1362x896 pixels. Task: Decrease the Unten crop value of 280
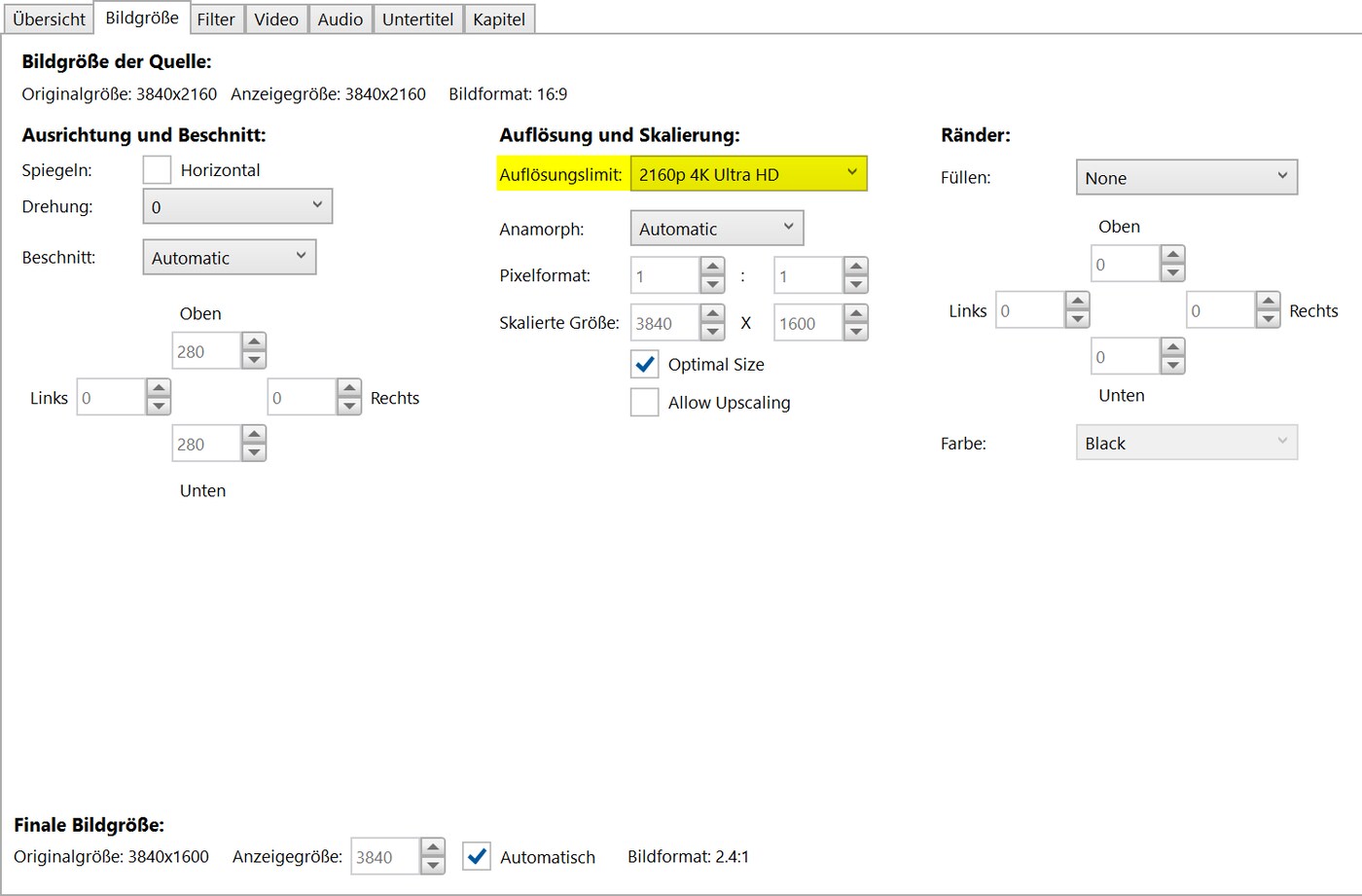pyautogui.click(x=253, y=451)
